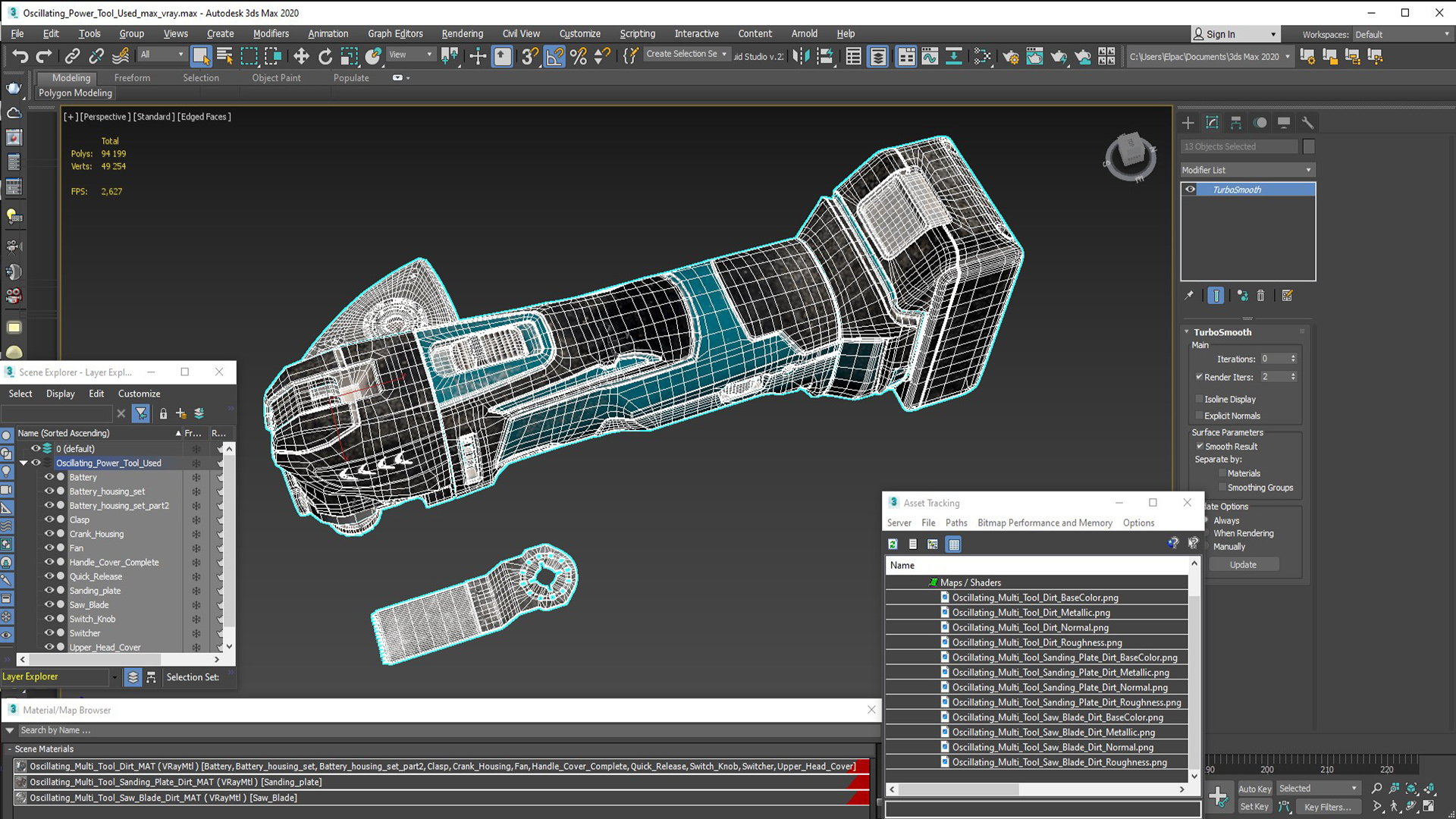Toggle TurboSmooth modifier eye icon in stack

[x=1190, y=190]
